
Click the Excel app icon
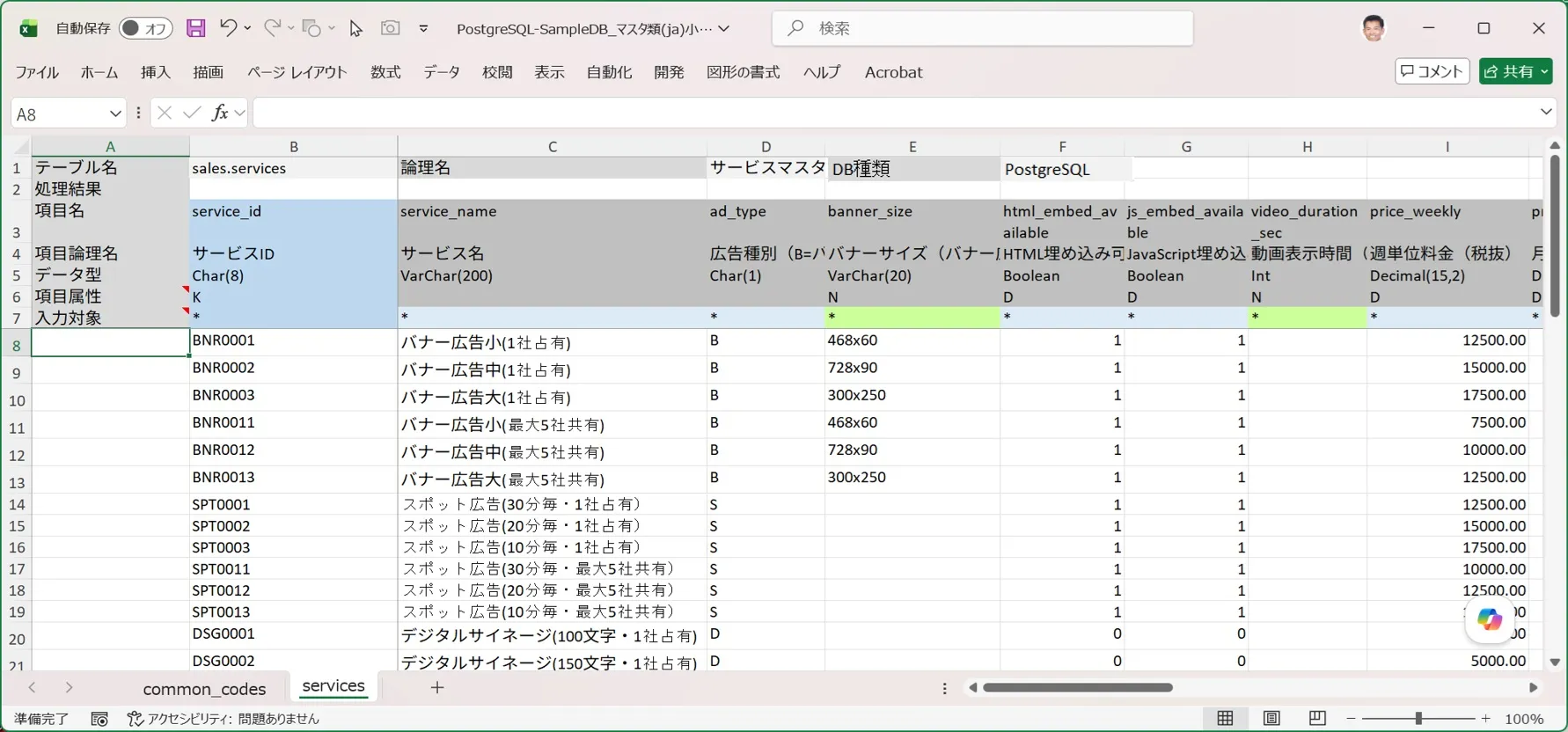click(28, 28)
